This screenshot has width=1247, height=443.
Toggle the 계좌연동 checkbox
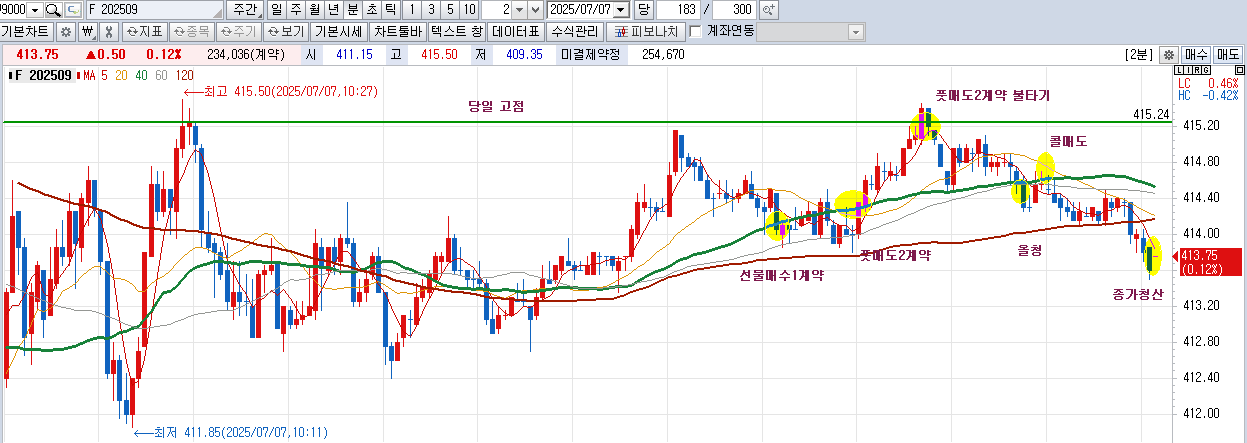696,31
